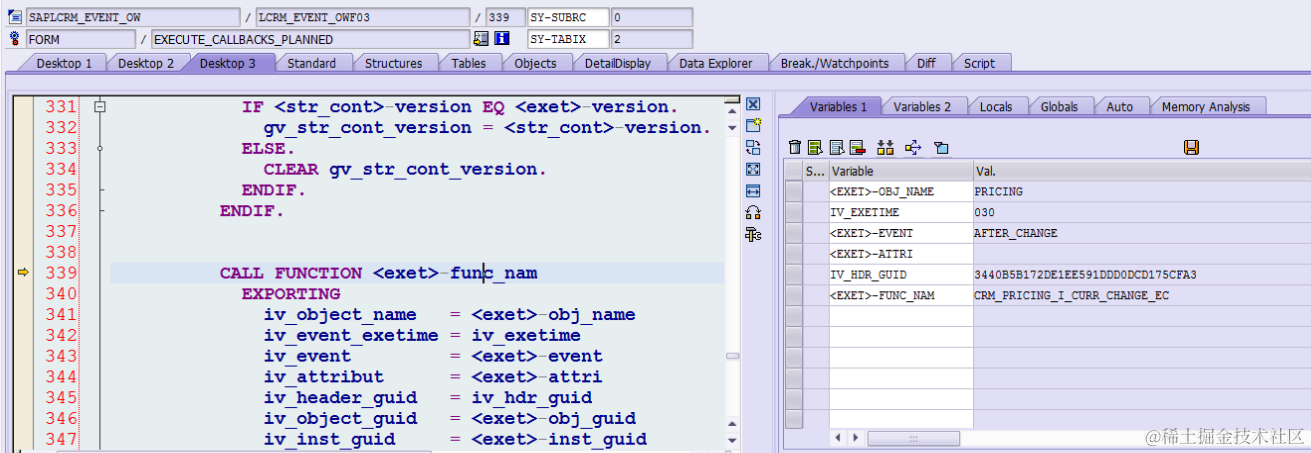Switch to the Locals tab
Image resolution: width=1311 pixels, height=453 pixels.
click(996, 107)
